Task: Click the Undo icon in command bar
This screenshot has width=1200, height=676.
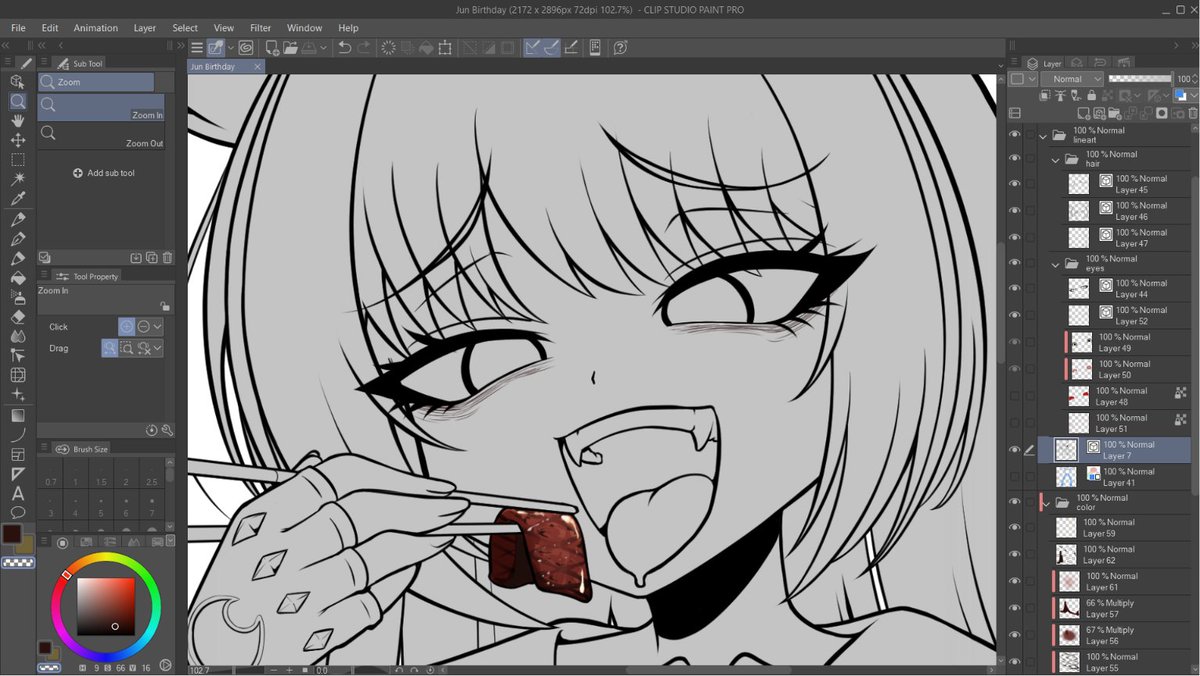Action: [345, 47]
